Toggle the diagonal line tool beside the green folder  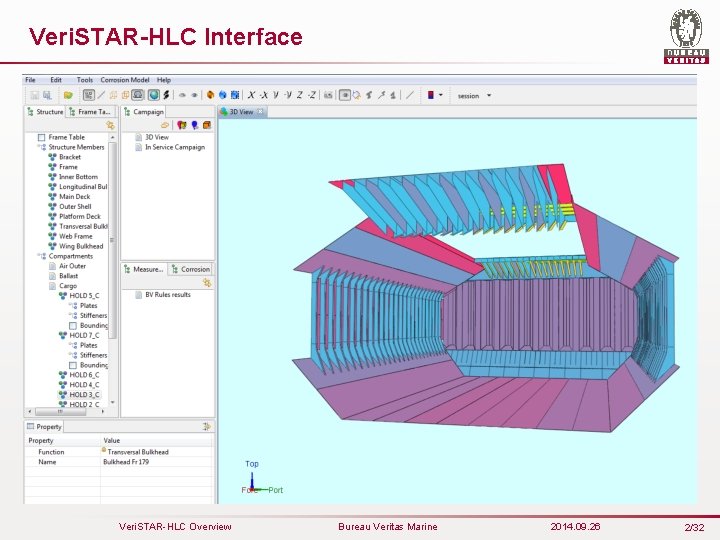tap(101, 95)
